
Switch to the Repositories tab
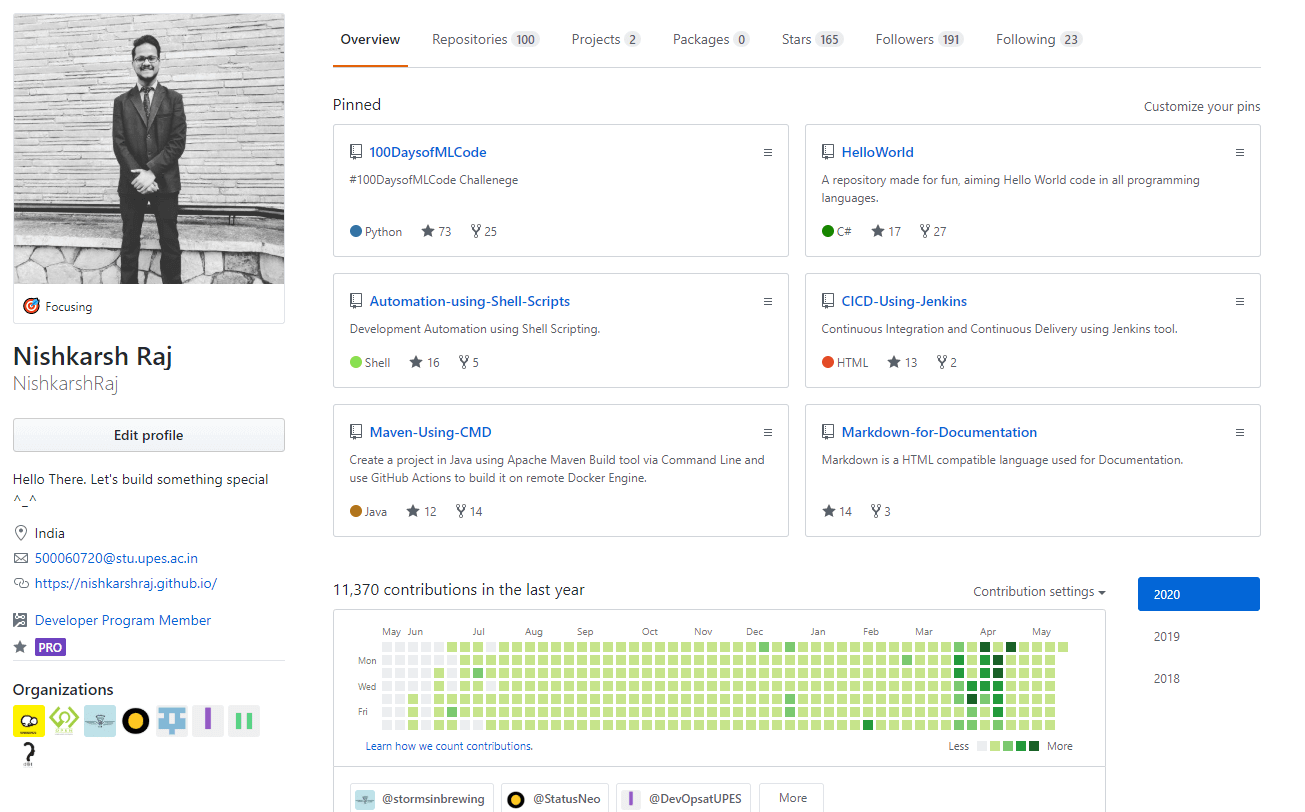point(470,39)
